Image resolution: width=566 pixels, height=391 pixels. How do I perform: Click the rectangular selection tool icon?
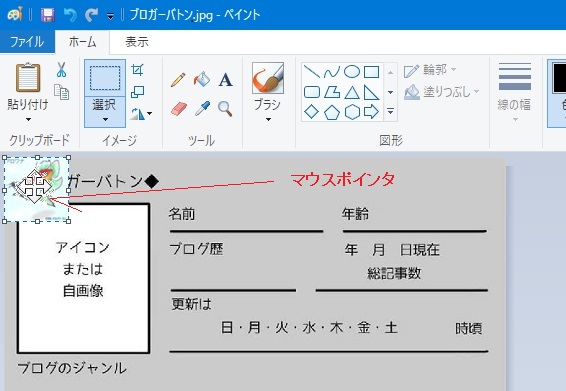click(105, 78)
